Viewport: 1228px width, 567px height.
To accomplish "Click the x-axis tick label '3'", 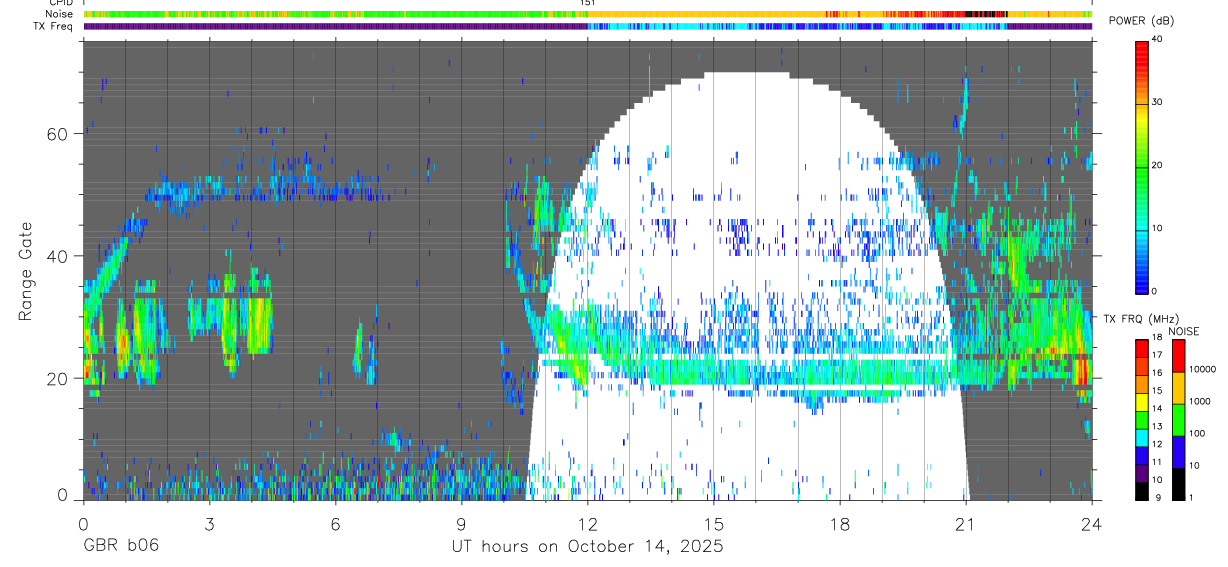I will [209, 522].
